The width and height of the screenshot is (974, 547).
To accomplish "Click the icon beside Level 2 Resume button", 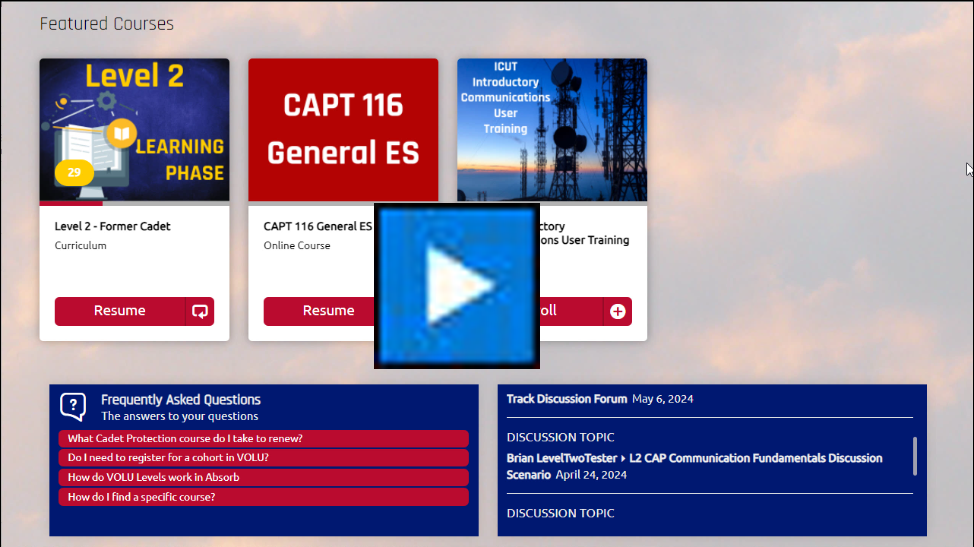I will [x=200, y=311].
